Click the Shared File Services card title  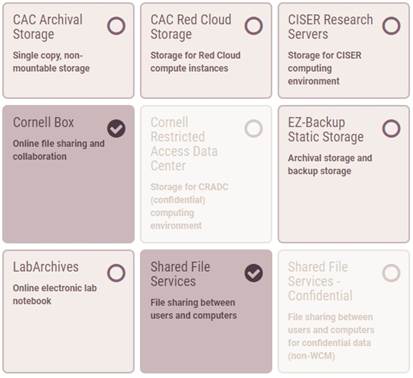pyautogui.click(x=180, y=274)
